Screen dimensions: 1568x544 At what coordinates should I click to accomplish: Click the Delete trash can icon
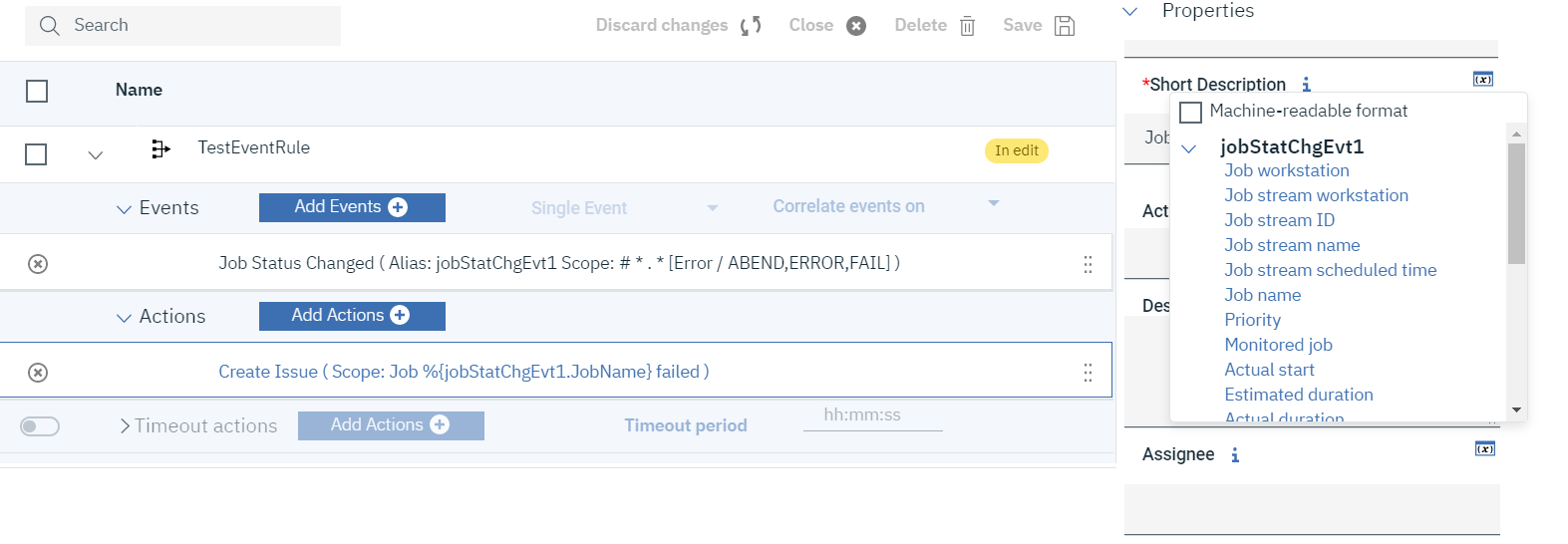coord(967,26)
